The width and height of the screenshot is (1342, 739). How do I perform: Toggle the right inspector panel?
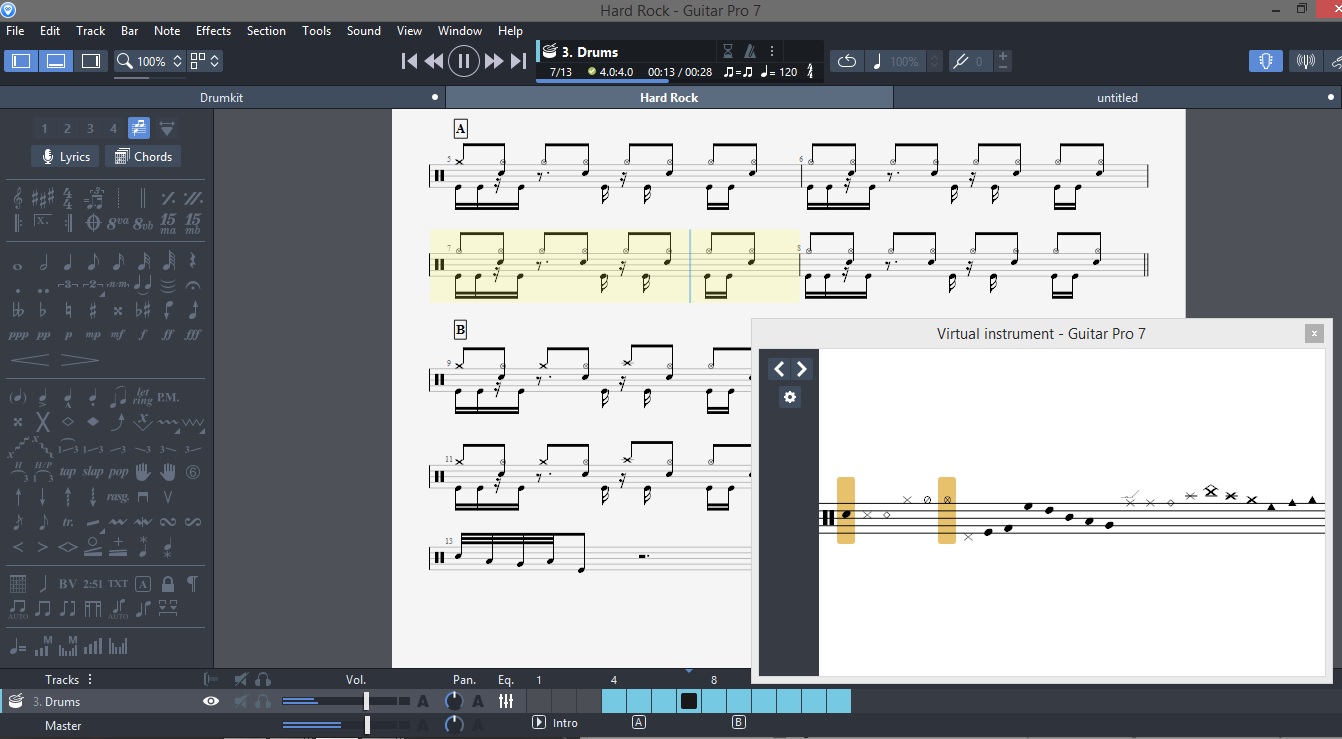click(x=91, y=61)
